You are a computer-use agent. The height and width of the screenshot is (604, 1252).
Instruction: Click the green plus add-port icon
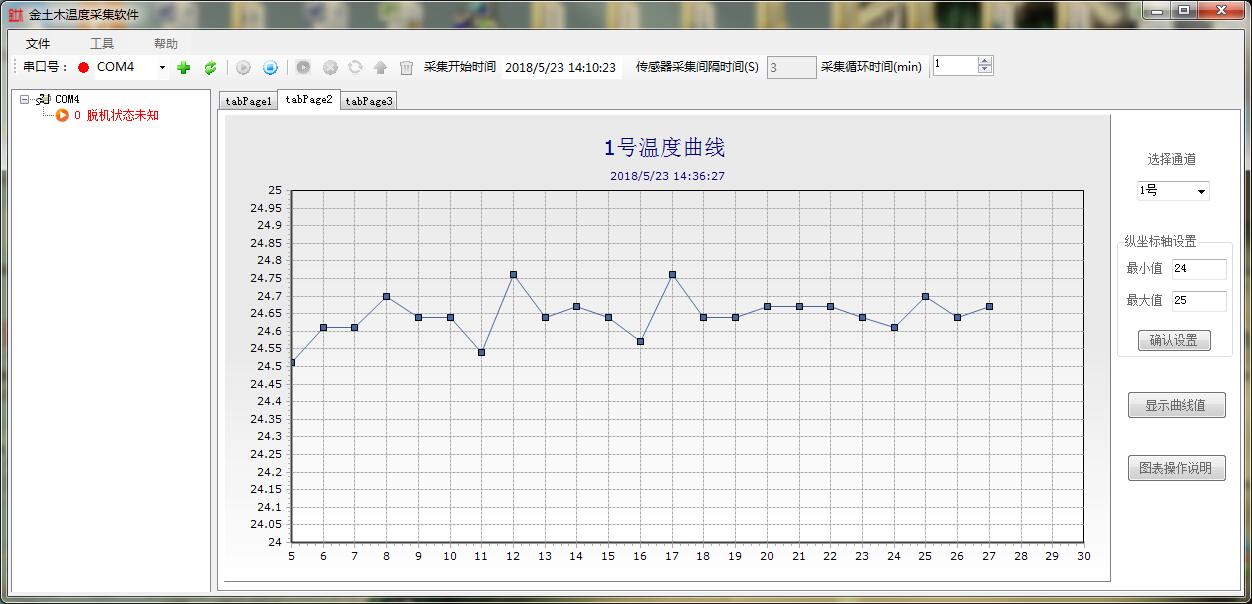[183, 68]
